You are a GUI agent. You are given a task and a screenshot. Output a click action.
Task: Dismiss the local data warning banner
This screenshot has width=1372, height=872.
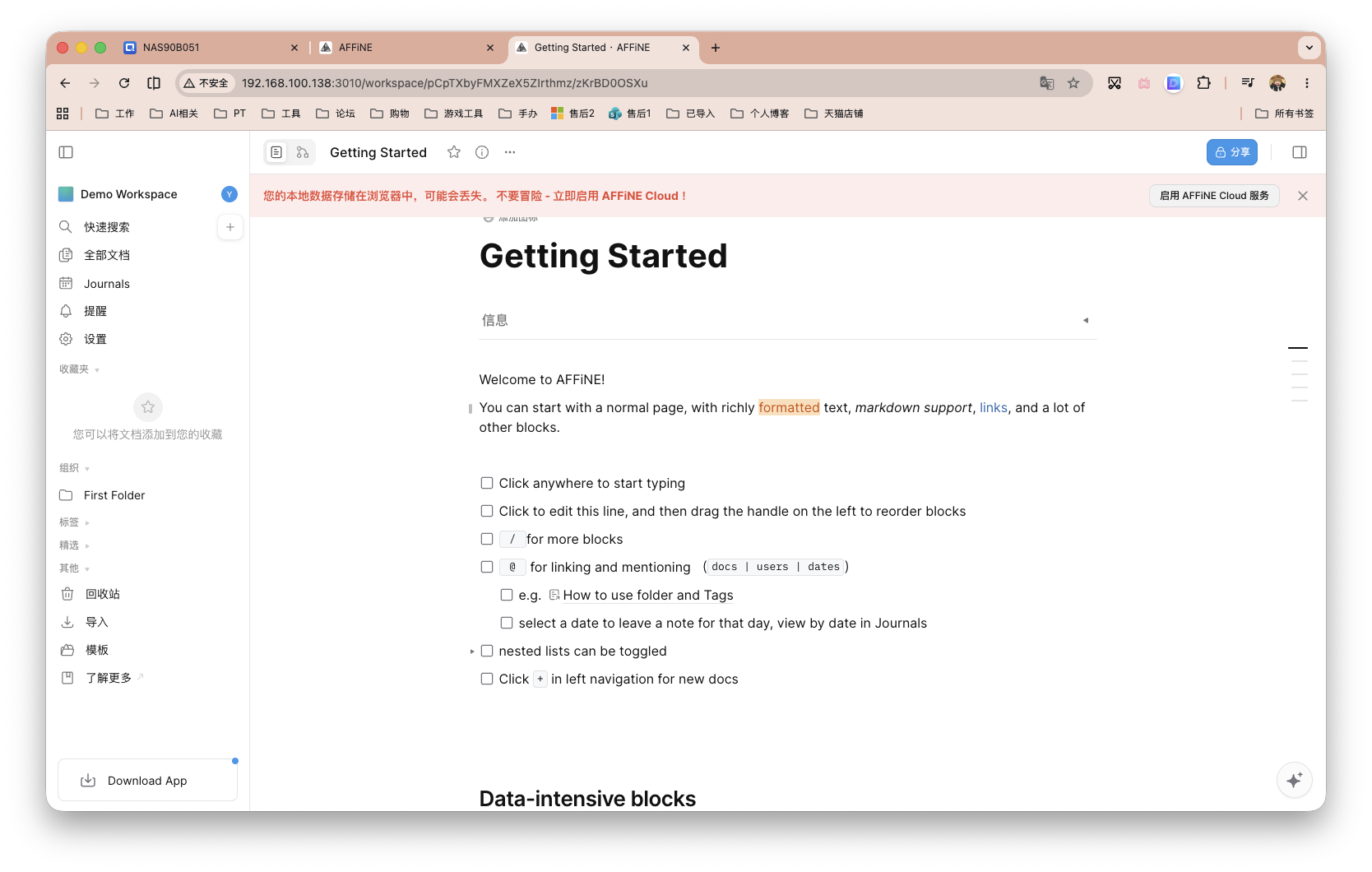point(1303,196)
